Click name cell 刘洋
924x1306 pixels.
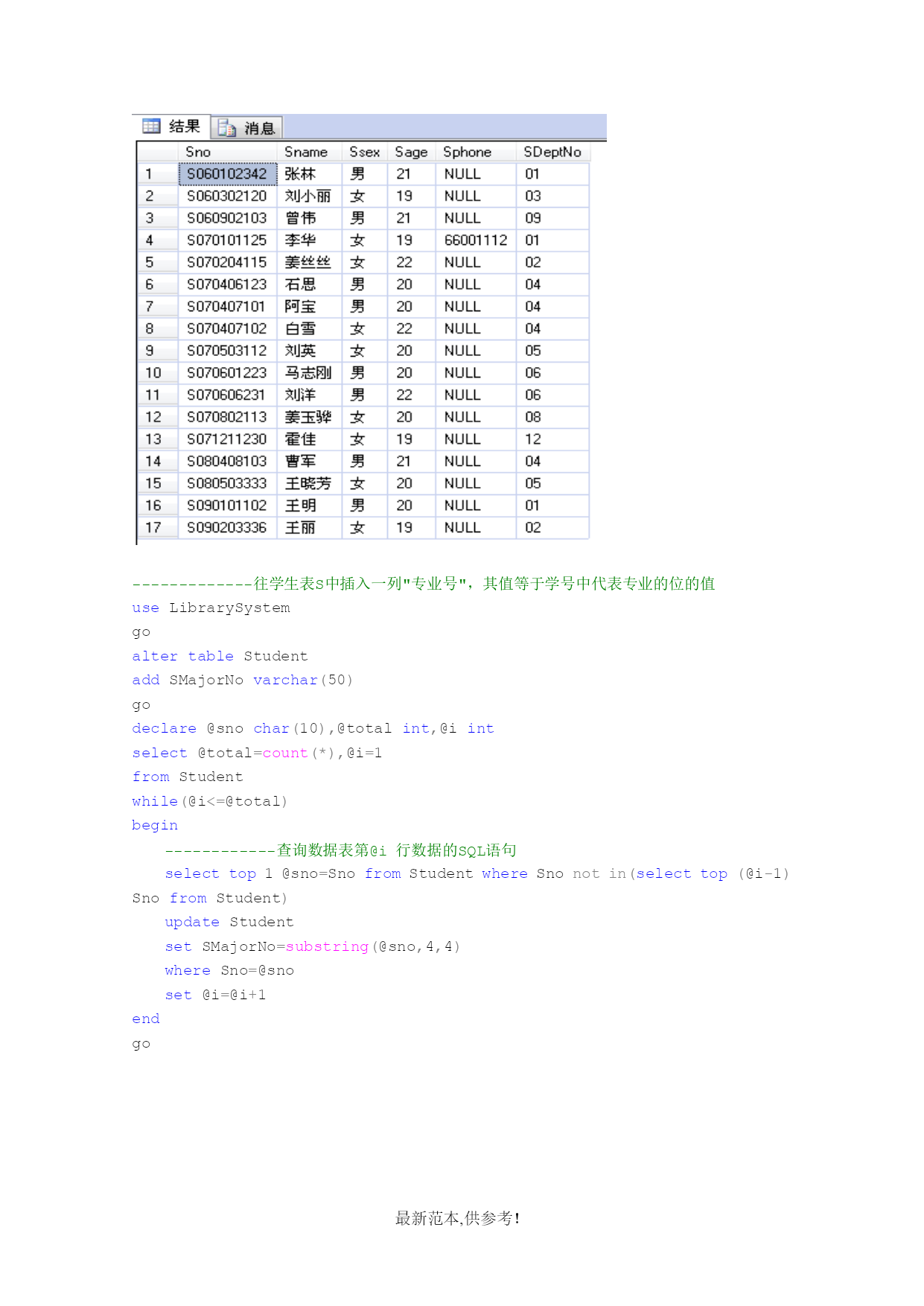tap(310, 395)
